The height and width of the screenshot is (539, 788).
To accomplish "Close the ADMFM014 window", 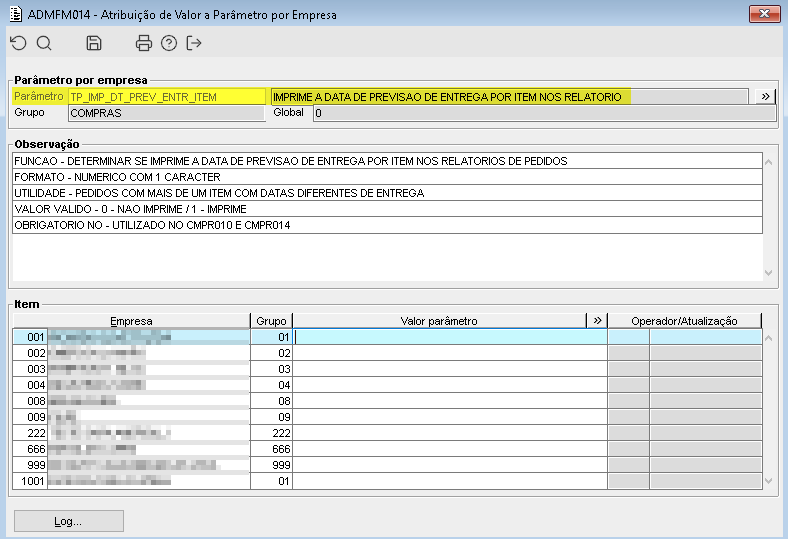I will click(x=764, y=14).
